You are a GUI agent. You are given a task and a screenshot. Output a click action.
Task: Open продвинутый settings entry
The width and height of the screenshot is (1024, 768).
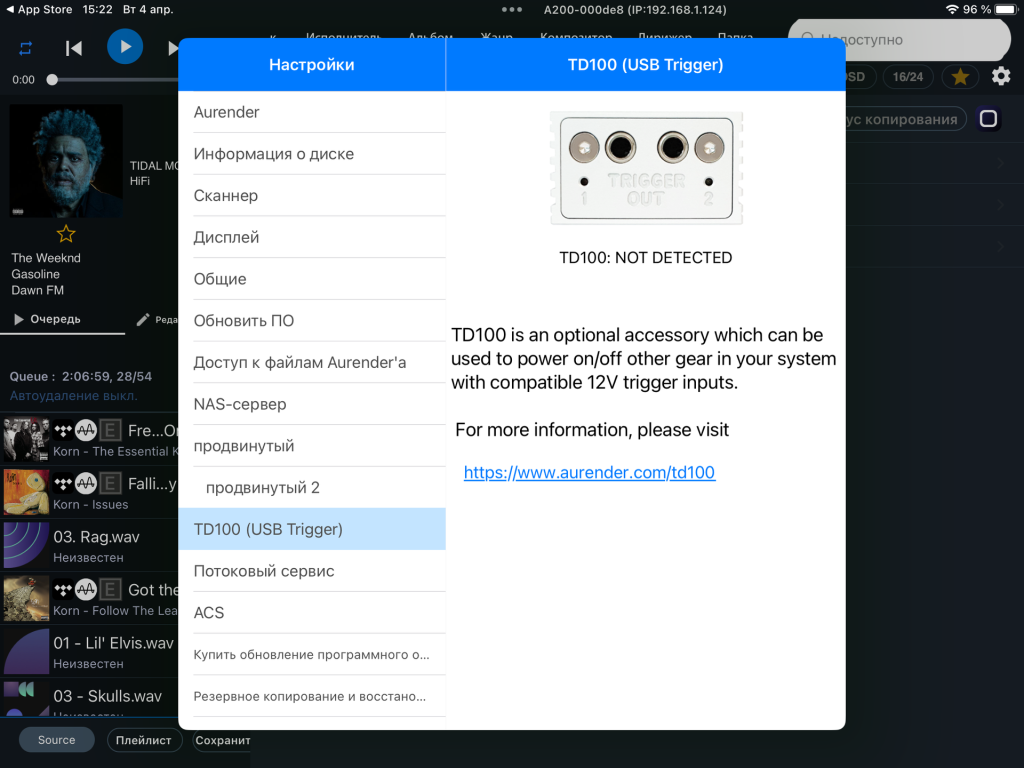312,447
